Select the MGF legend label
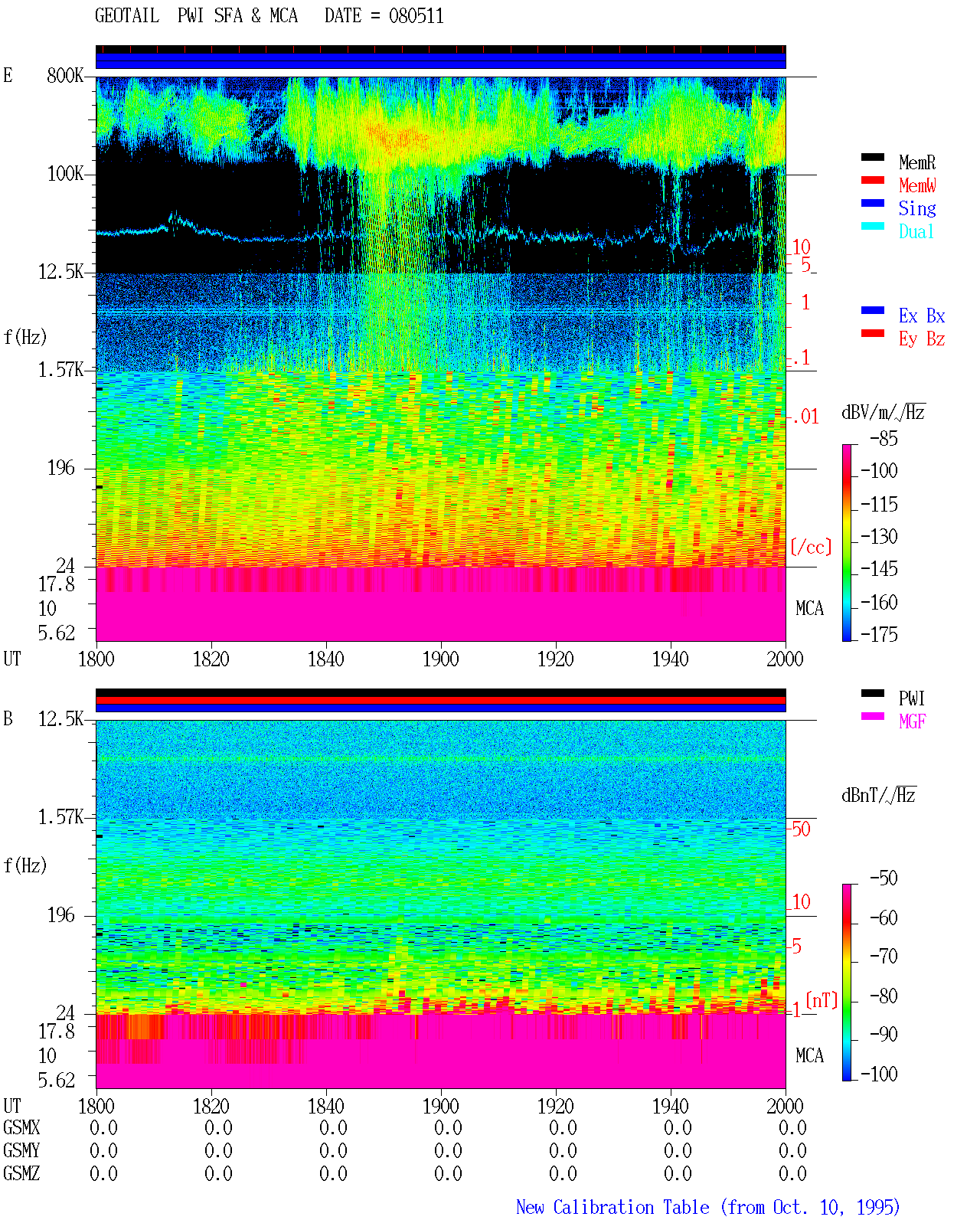 [x=913, y=721]
